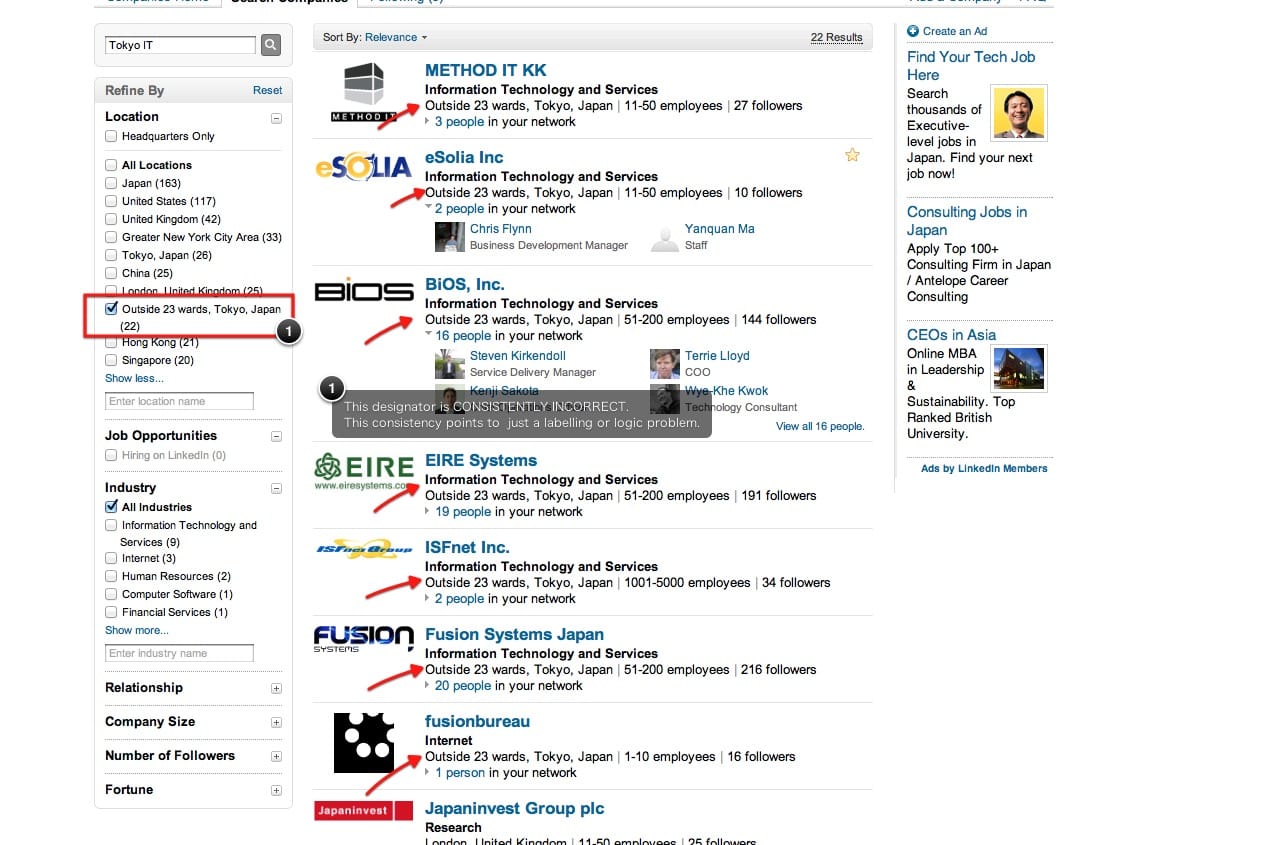Check the Human Resources (2) filter
1281x845 pixels.
(111, 576)
